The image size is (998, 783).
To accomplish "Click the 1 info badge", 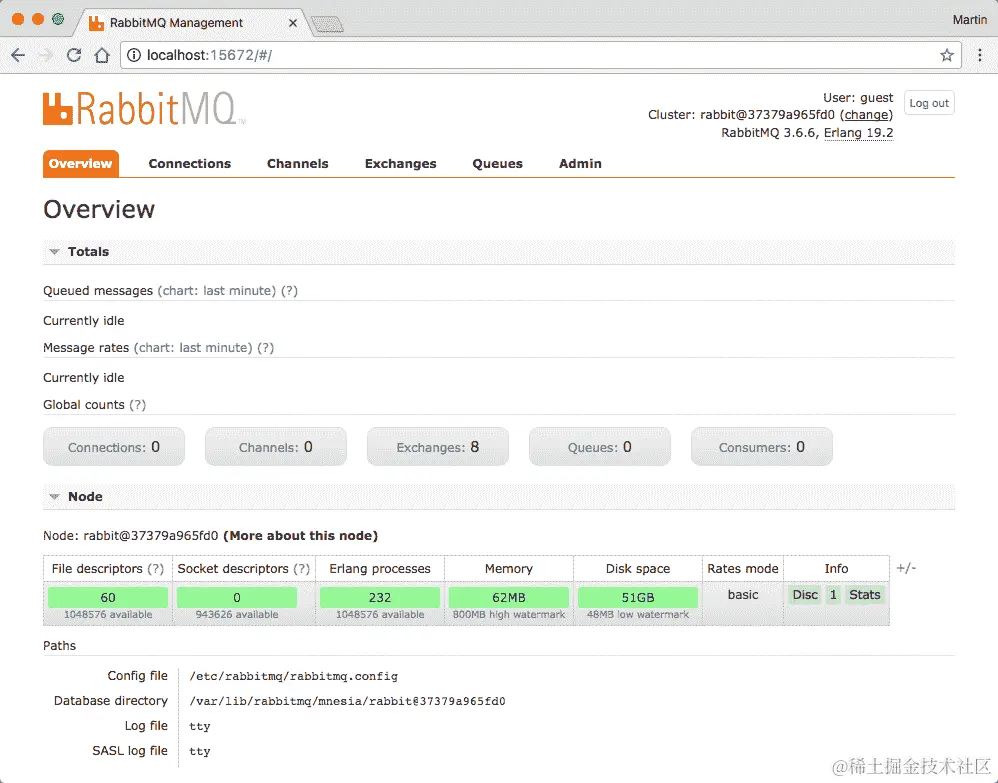I will pyautogui.click(x=833, y=595).
